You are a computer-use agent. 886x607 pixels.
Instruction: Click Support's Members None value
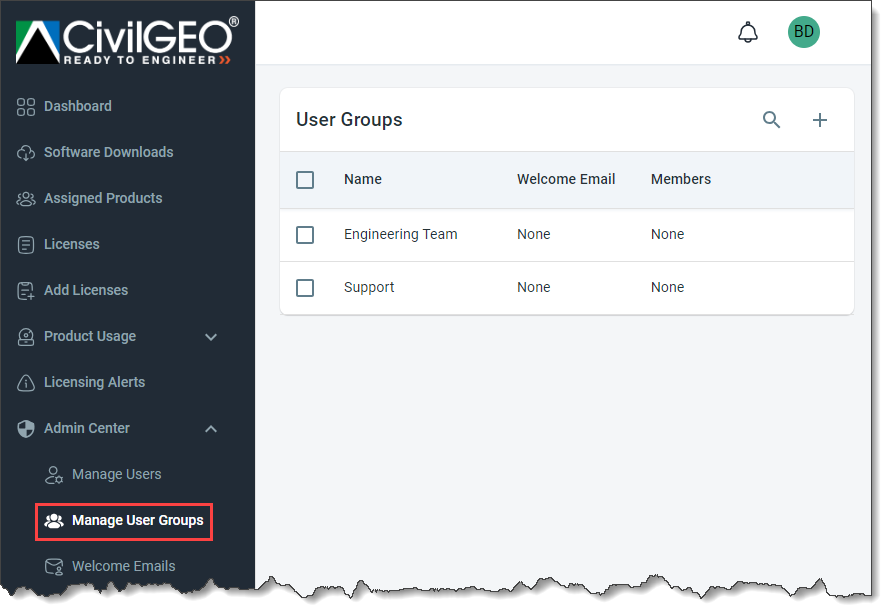667,288
